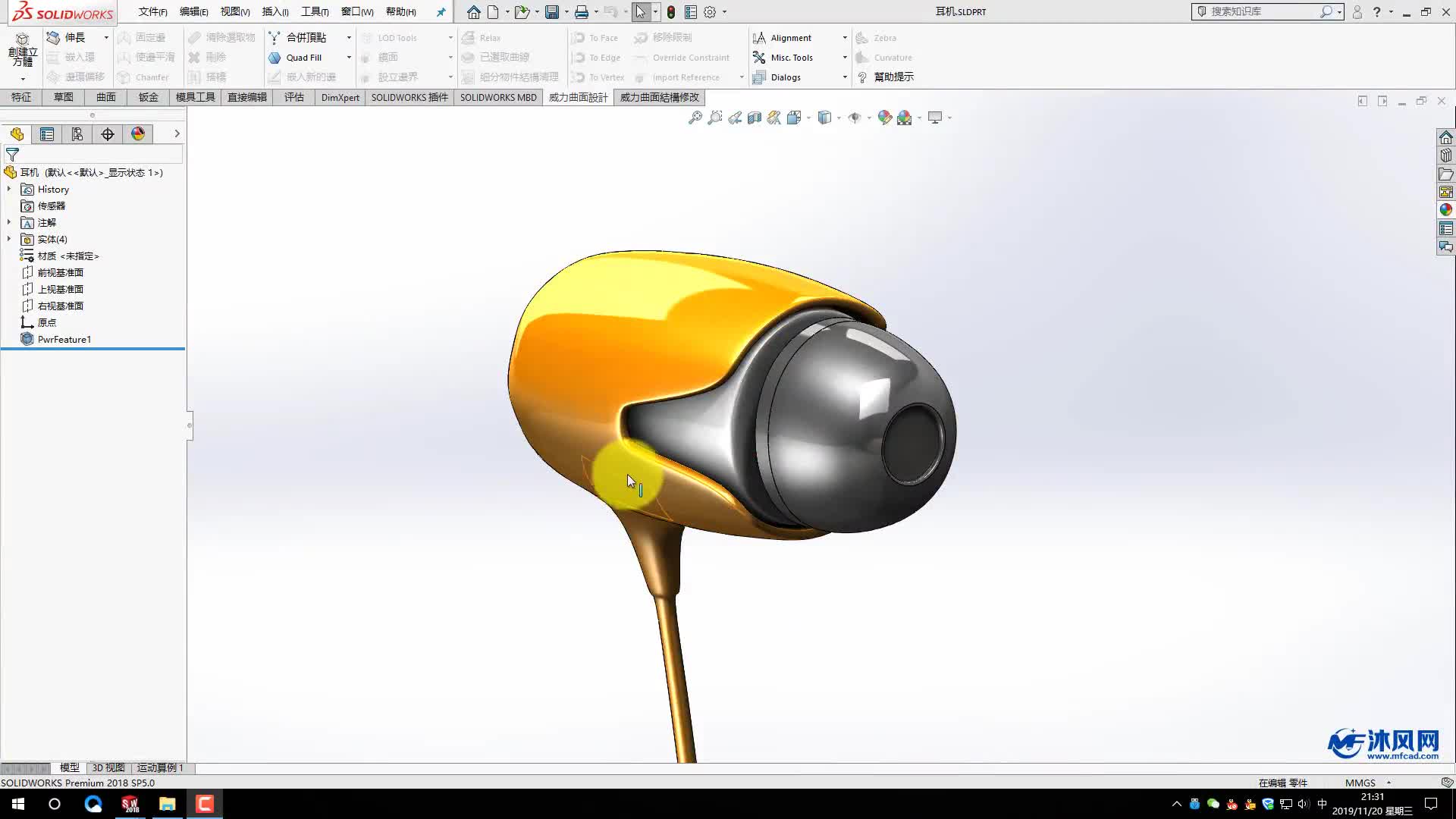The width and height of the screenshot is (1456, 819).
Task: Click Zoom to Fit in view toolbar
Action: coord(695,118)
